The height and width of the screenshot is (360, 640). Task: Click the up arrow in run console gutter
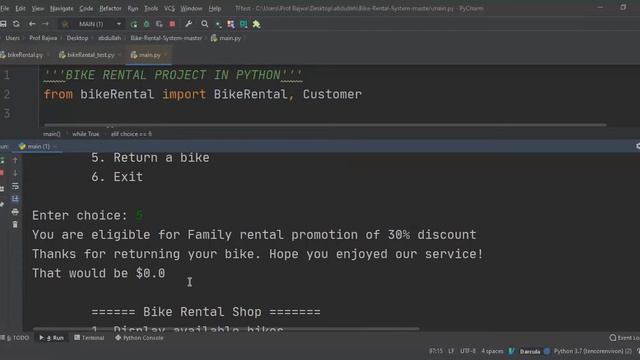coord(15,160)
